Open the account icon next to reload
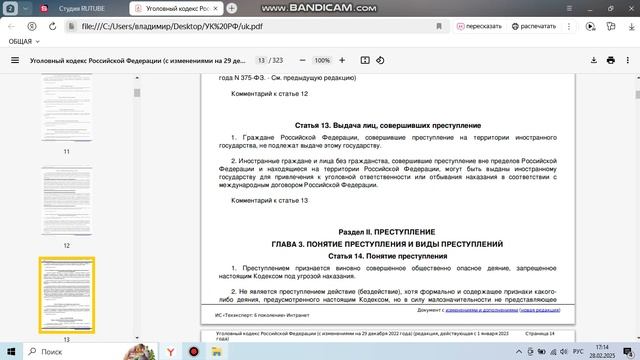Viewport: 640px width, 360px height. pyautogui.click(x=32, y=26)
